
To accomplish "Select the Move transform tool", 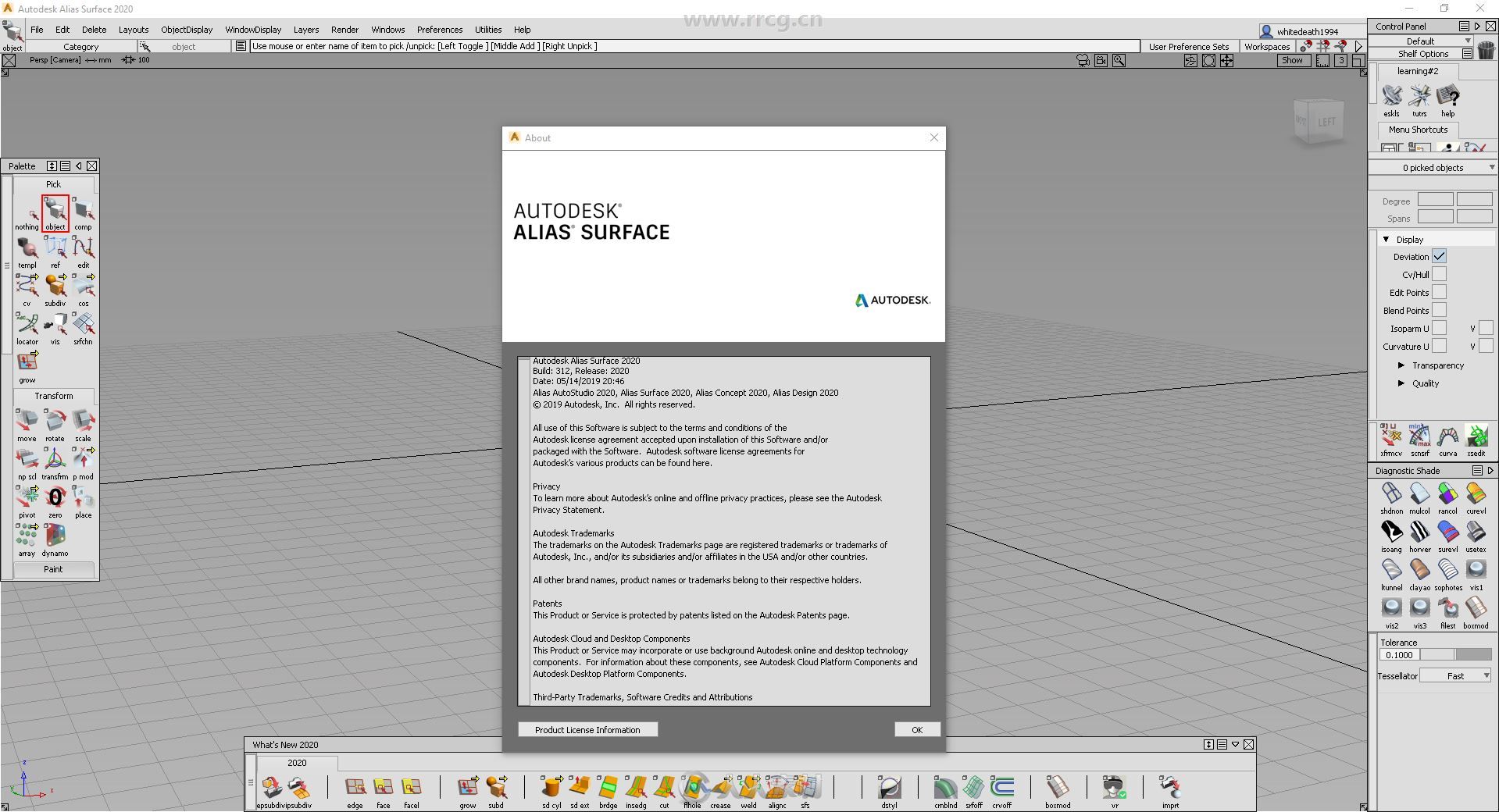I will pyautogui.click(x=27, y=426).
